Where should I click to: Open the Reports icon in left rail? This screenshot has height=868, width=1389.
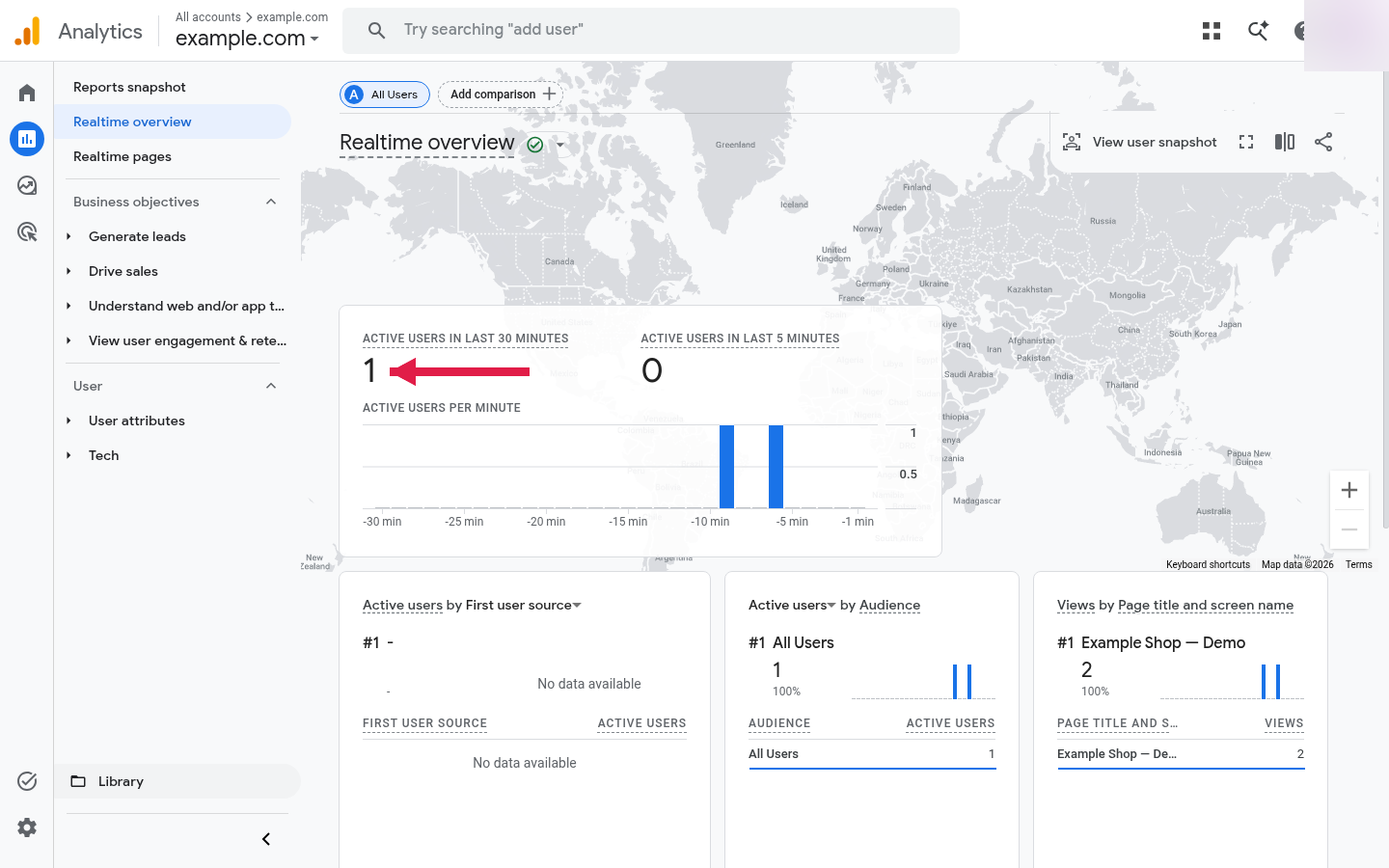click(27, 139)
